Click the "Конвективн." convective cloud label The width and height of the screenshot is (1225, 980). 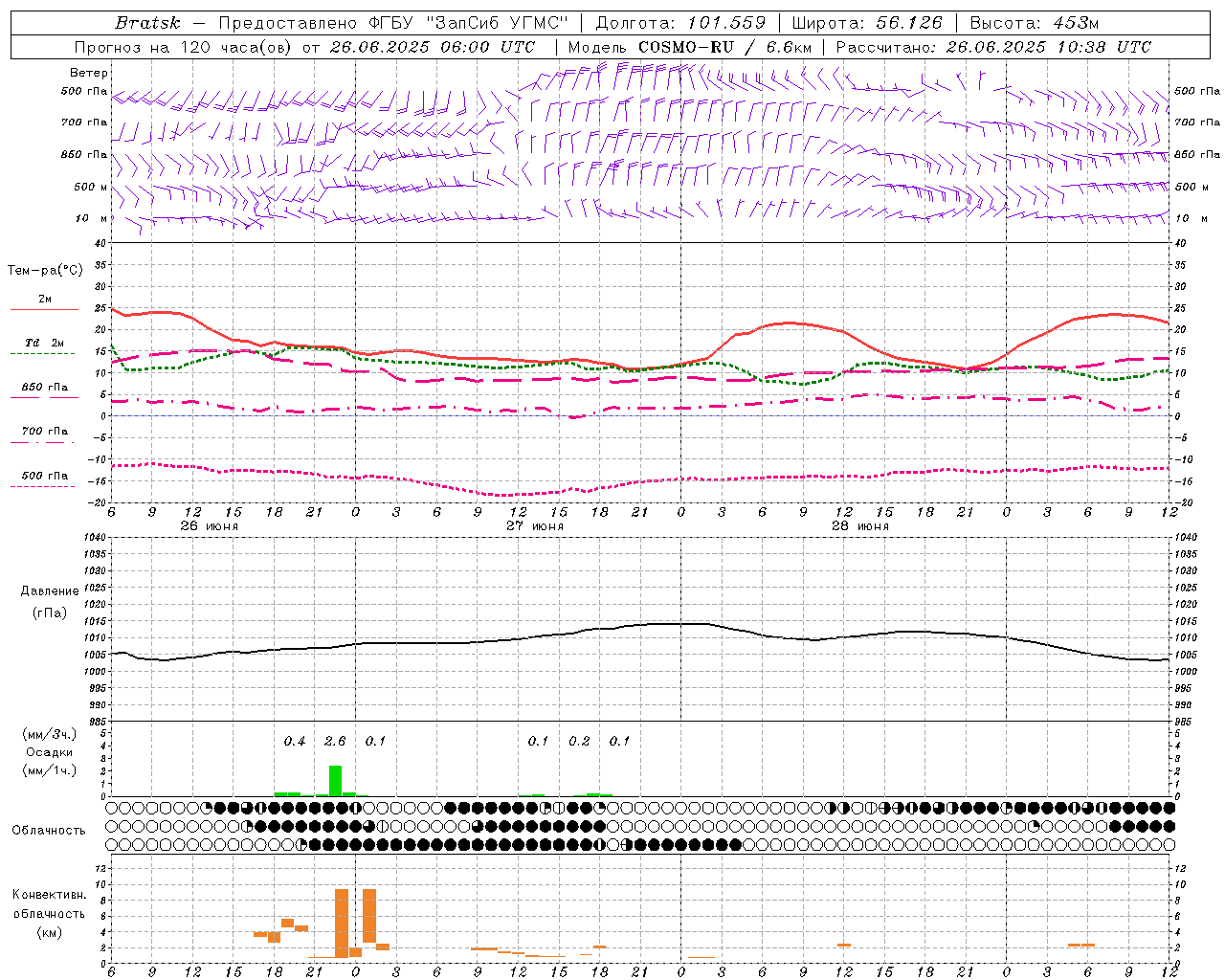tap(49, 895)
